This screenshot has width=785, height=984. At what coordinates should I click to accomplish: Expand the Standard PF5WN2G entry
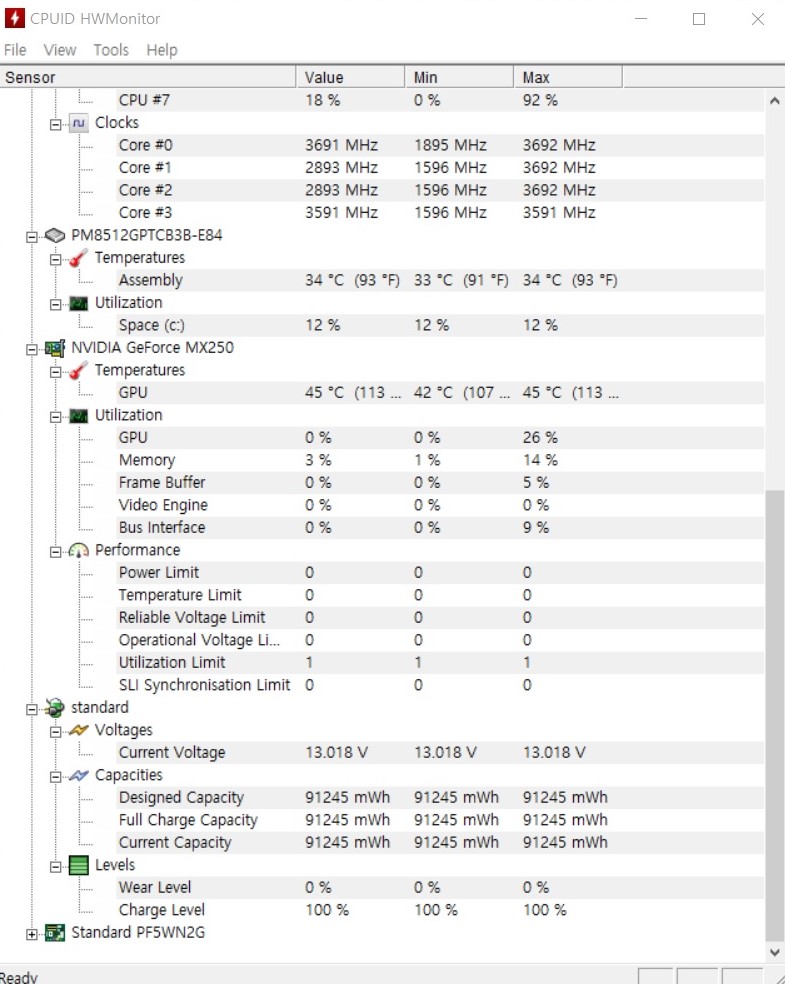pos(33,932)
